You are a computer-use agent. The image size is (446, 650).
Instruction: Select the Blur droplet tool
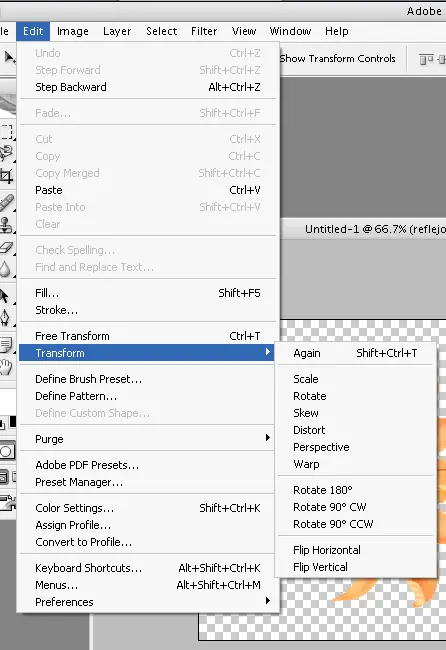5,269
